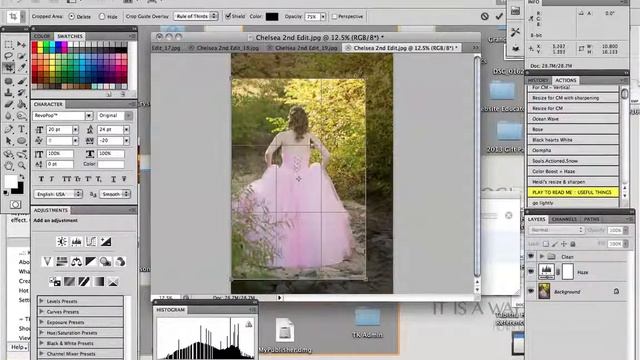Select the Dodge tool

(21, 116)
